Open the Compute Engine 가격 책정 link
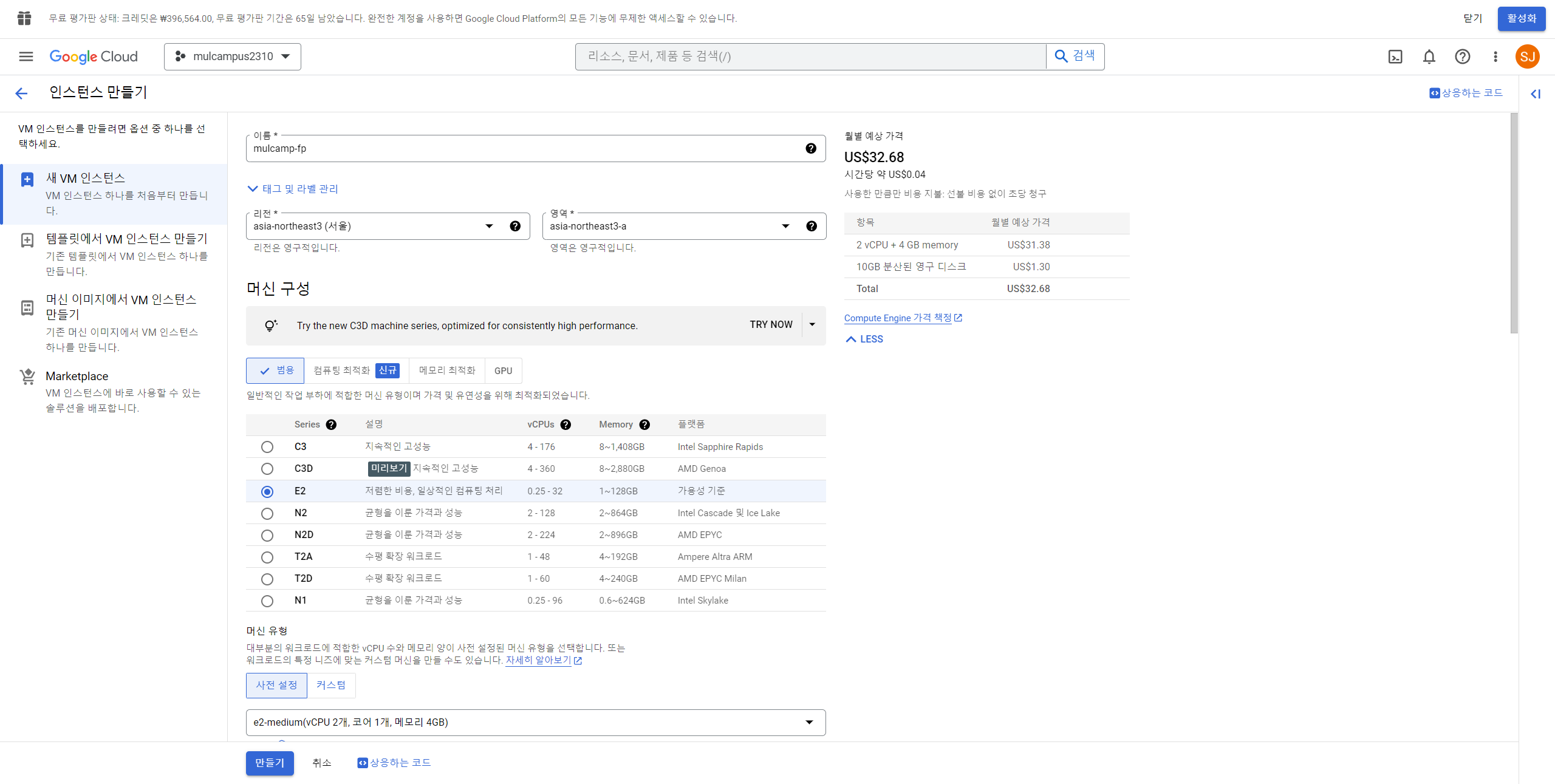The height and width of the screenshot is (784, 1555). pyautogui.click(x=898, y=318)
